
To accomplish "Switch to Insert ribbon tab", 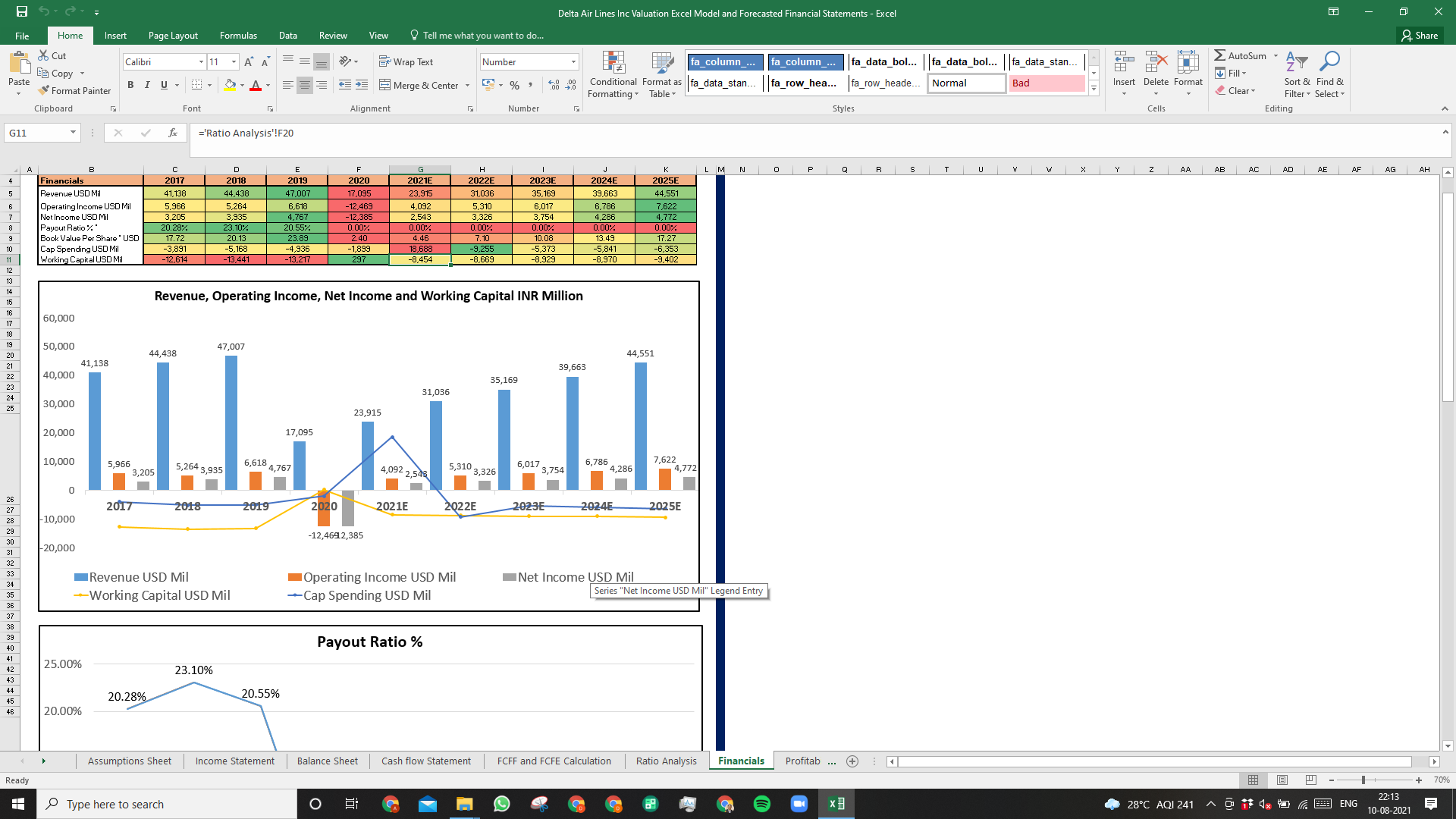I will click(x=115, y=36).
